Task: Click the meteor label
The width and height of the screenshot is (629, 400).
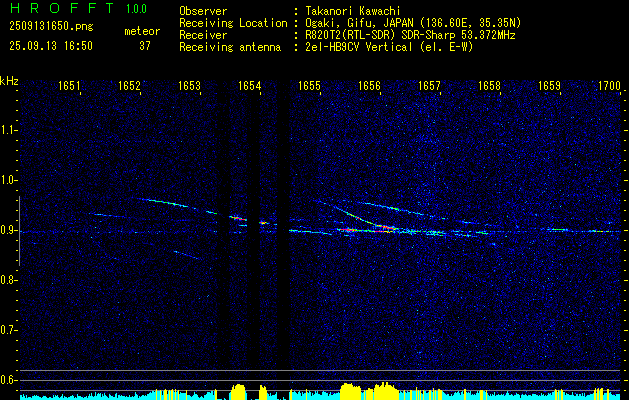Action: (142, 31)
